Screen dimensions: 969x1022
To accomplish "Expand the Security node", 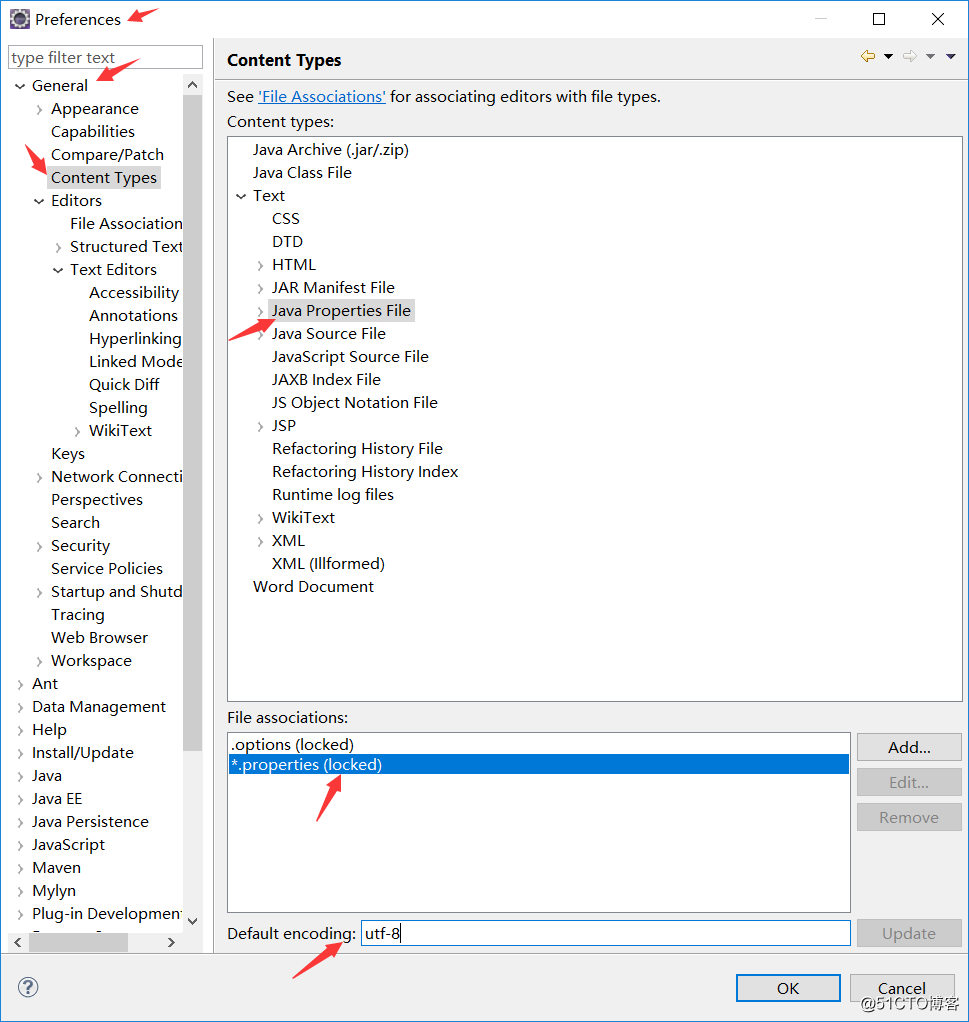I will click(39, 546).
